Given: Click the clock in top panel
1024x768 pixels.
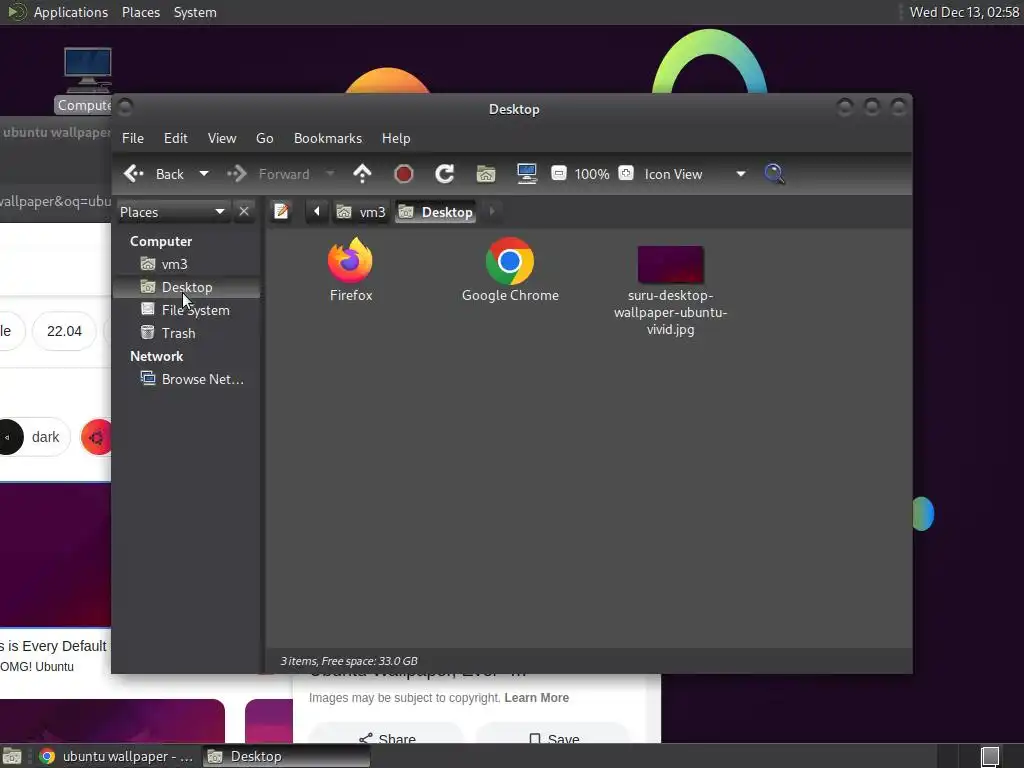Looking at the screenshot, I should [x=964, y=12].
